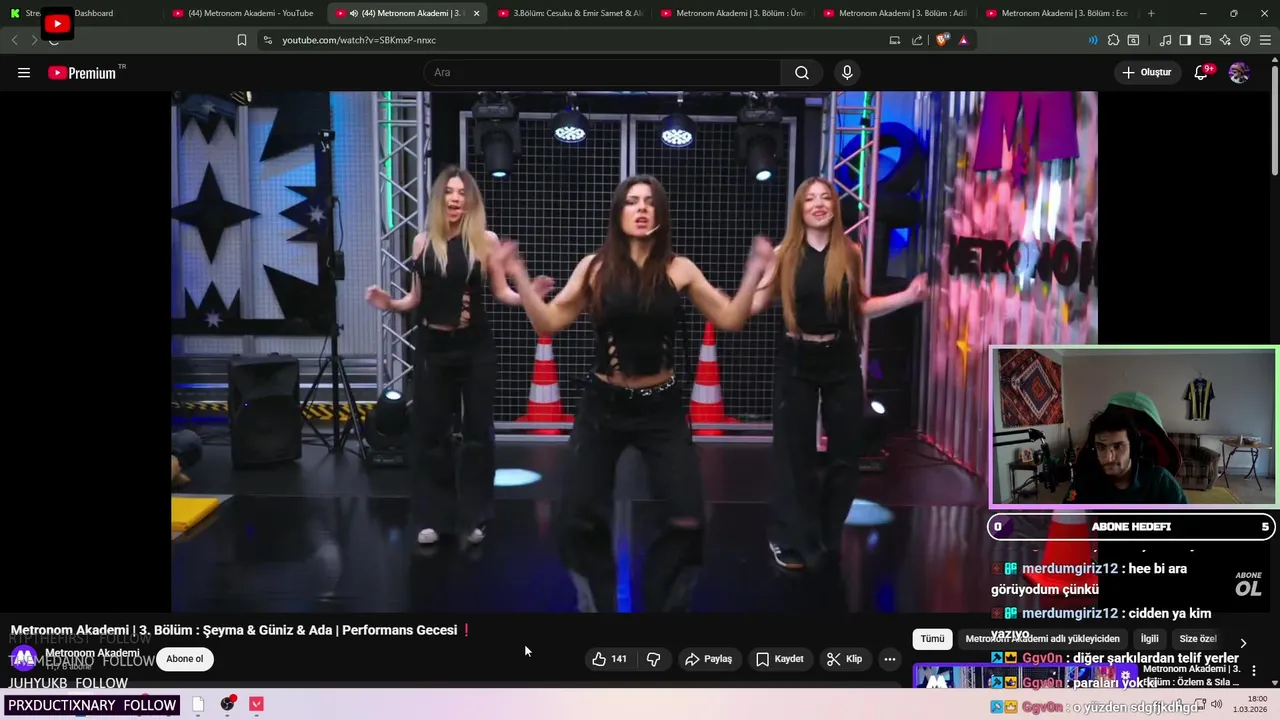Click the browser share page icon
The height and width of the screenshot is (720, 1280).
pyautogui.click(x=918, y=40)
